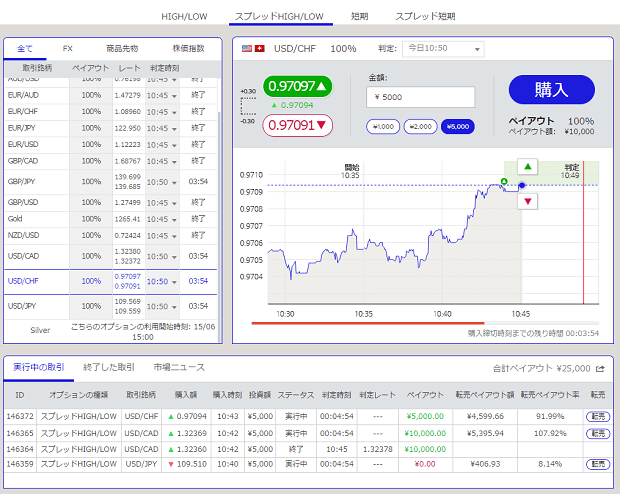Select the FX asset filter tab
Viewport: 620px width, 494px height.
click(x=68, y=49)
